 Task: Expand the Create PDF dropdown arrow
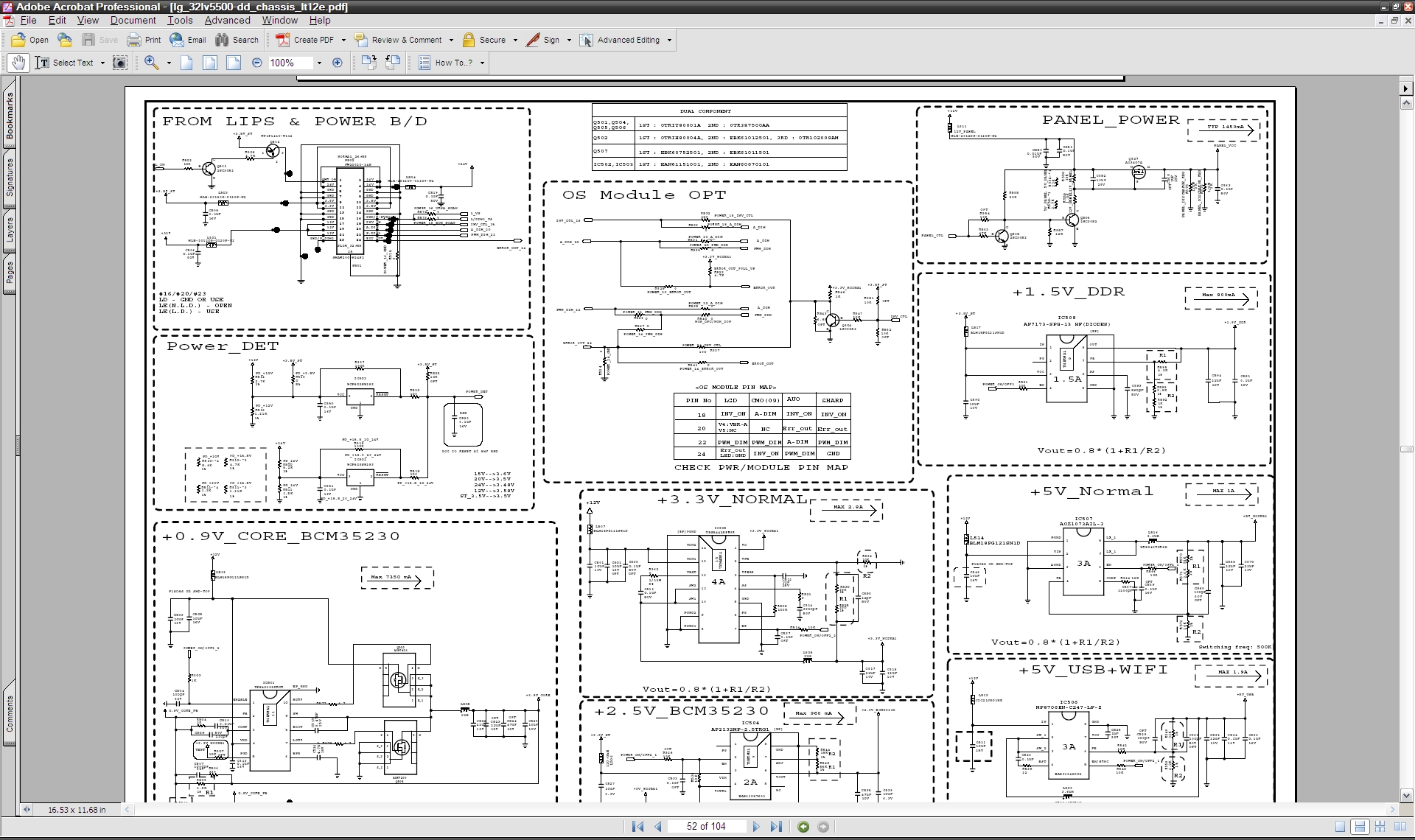click(343, 40)
